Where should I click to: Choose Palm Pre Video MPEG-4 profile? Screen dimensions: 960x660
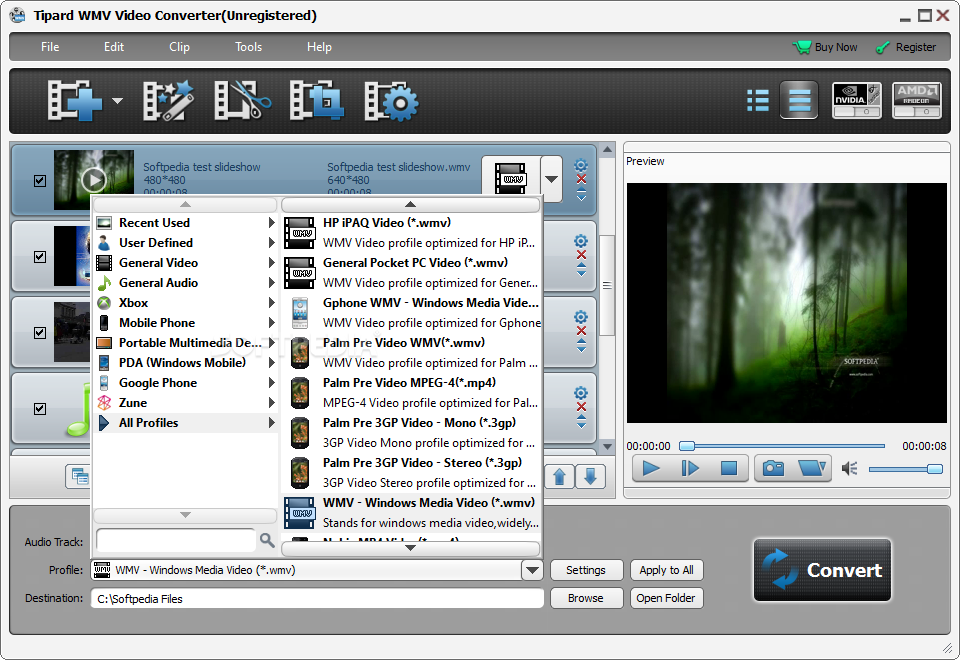coord(411,392)
